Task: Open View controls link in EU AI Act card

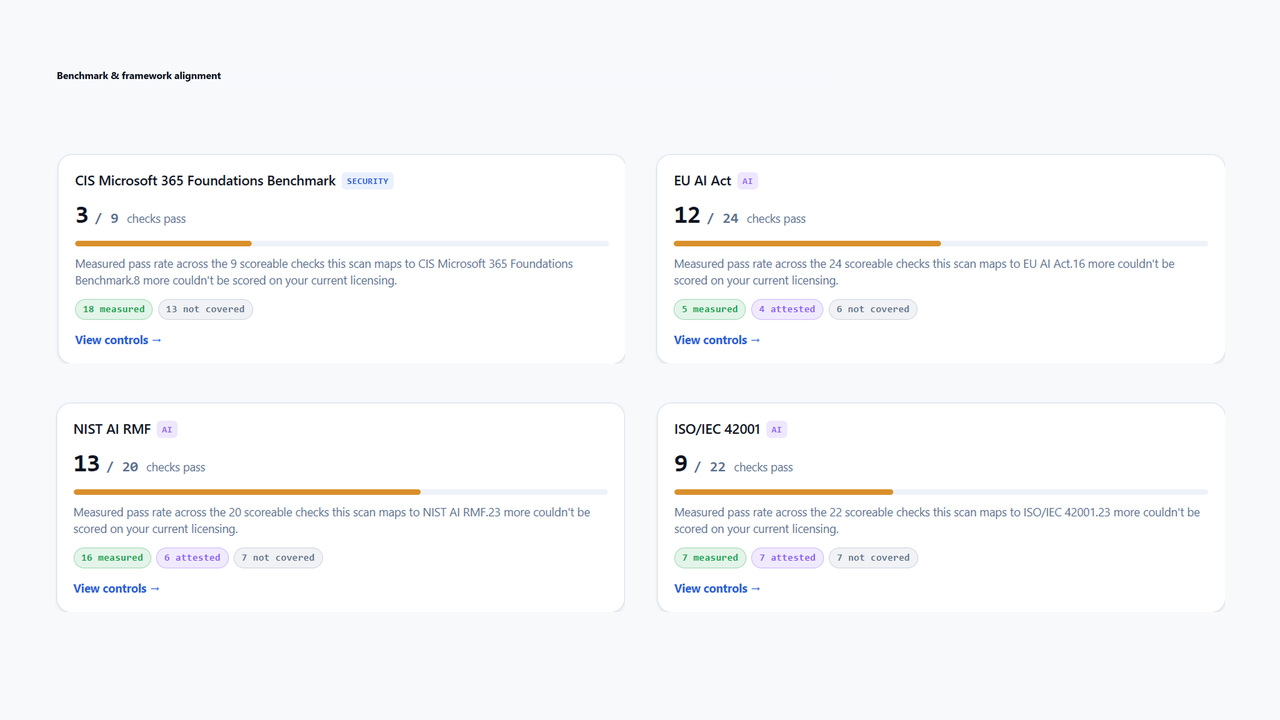Action: (717, 340)
